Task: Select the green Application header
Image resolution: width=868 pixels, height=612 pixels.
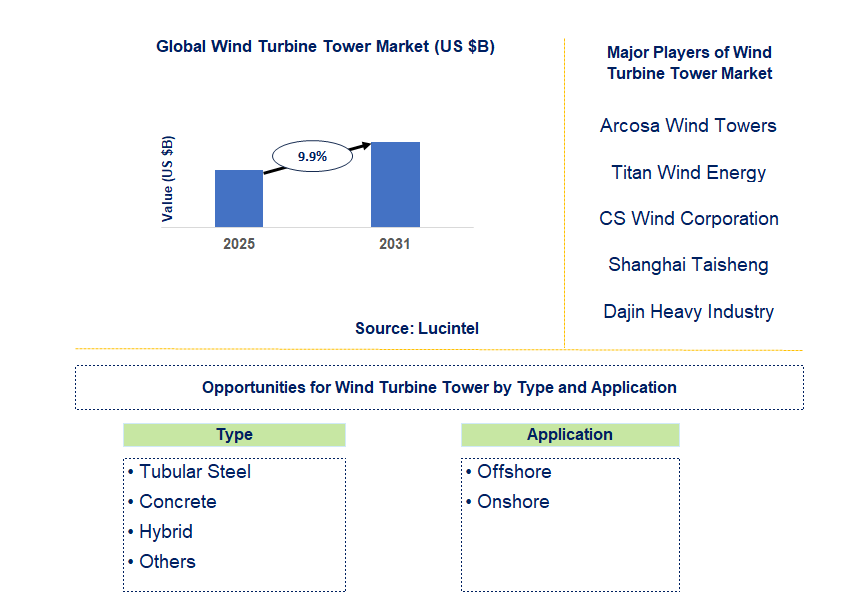Action: tap(570, 435)
